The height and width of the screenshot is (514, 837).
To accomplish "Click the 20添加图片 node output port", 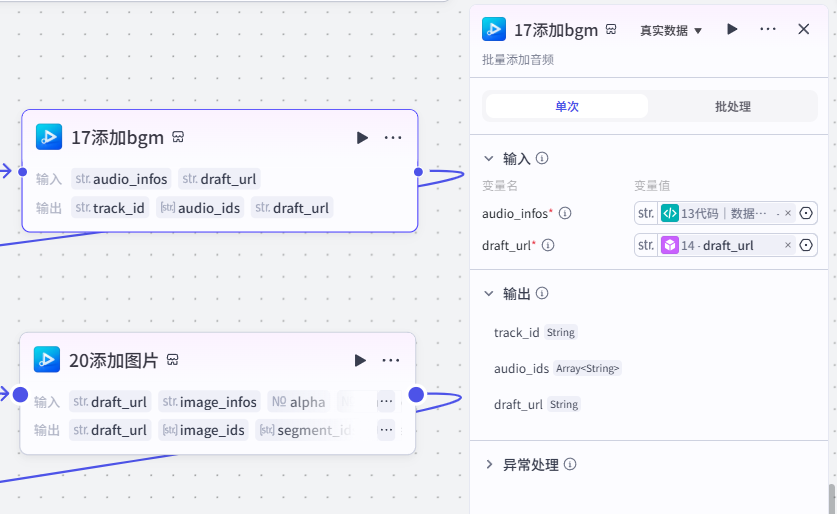I will 416,395.
